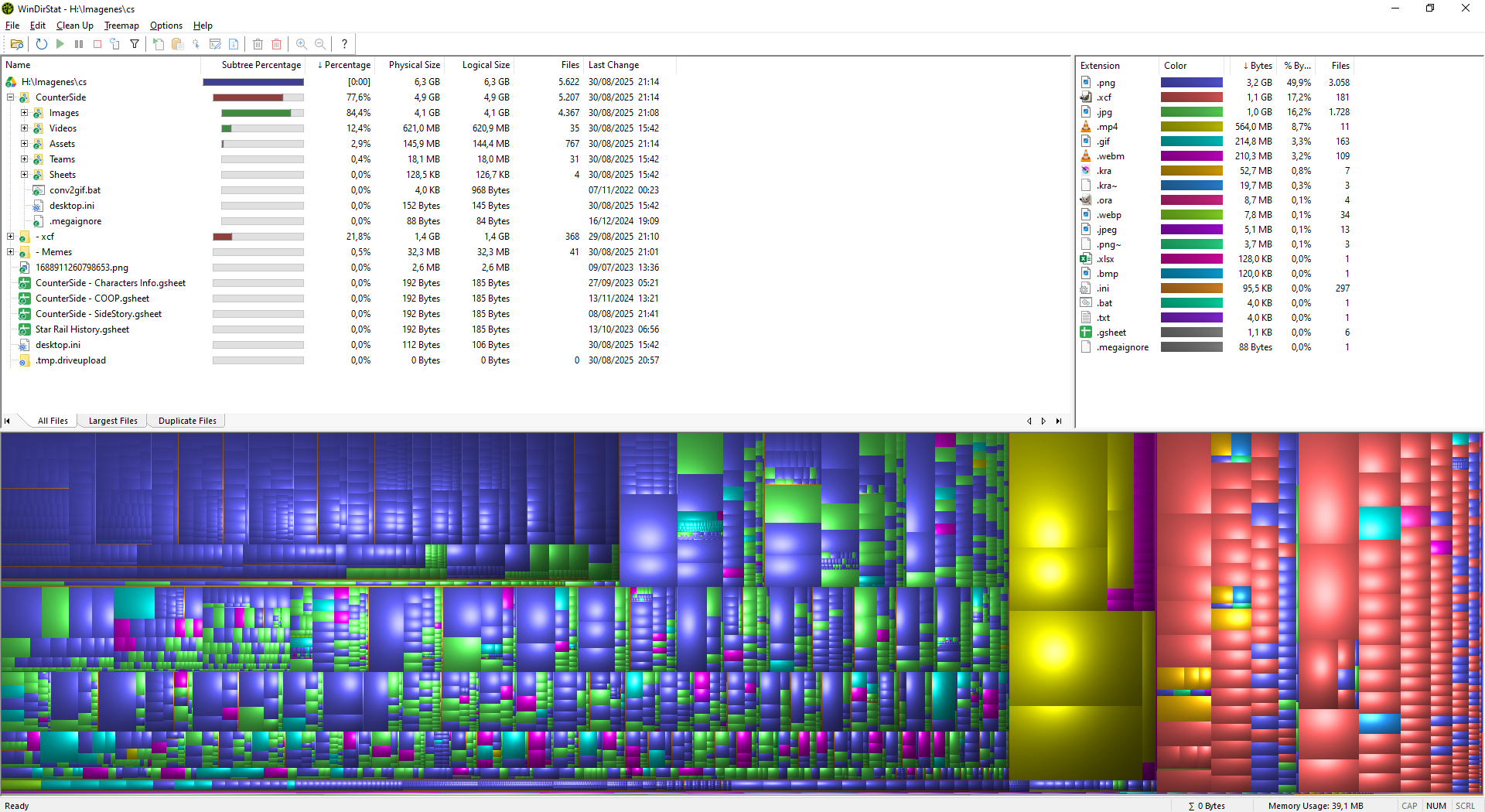Open the Treemap menu
Image resolution: width=1485 pixels, height=812 pixels.
point(121,26)
